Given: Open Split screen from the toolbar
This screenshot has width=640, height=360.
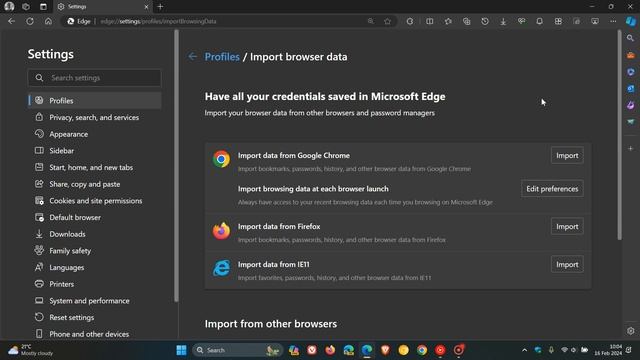Looking at the screenshot, I should (429, 21).
